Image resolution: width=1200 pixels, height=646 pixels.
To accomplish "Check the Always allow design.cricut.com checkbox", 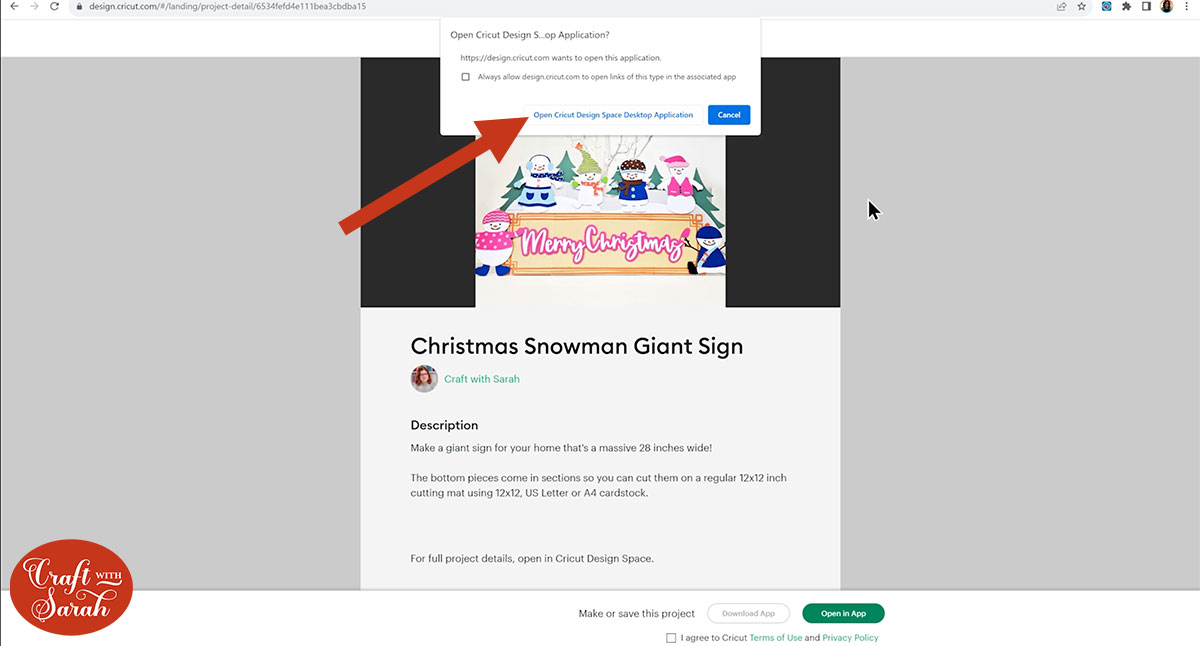I will tap(466, 77).
